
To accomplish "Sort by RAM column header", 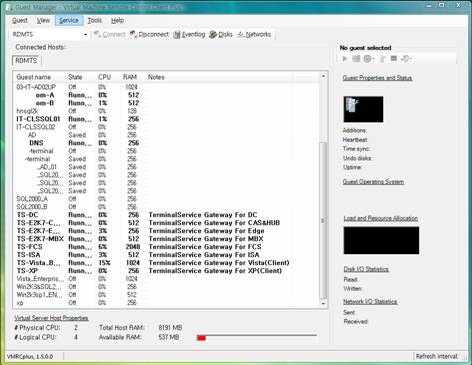I will [x=132, y=77].
